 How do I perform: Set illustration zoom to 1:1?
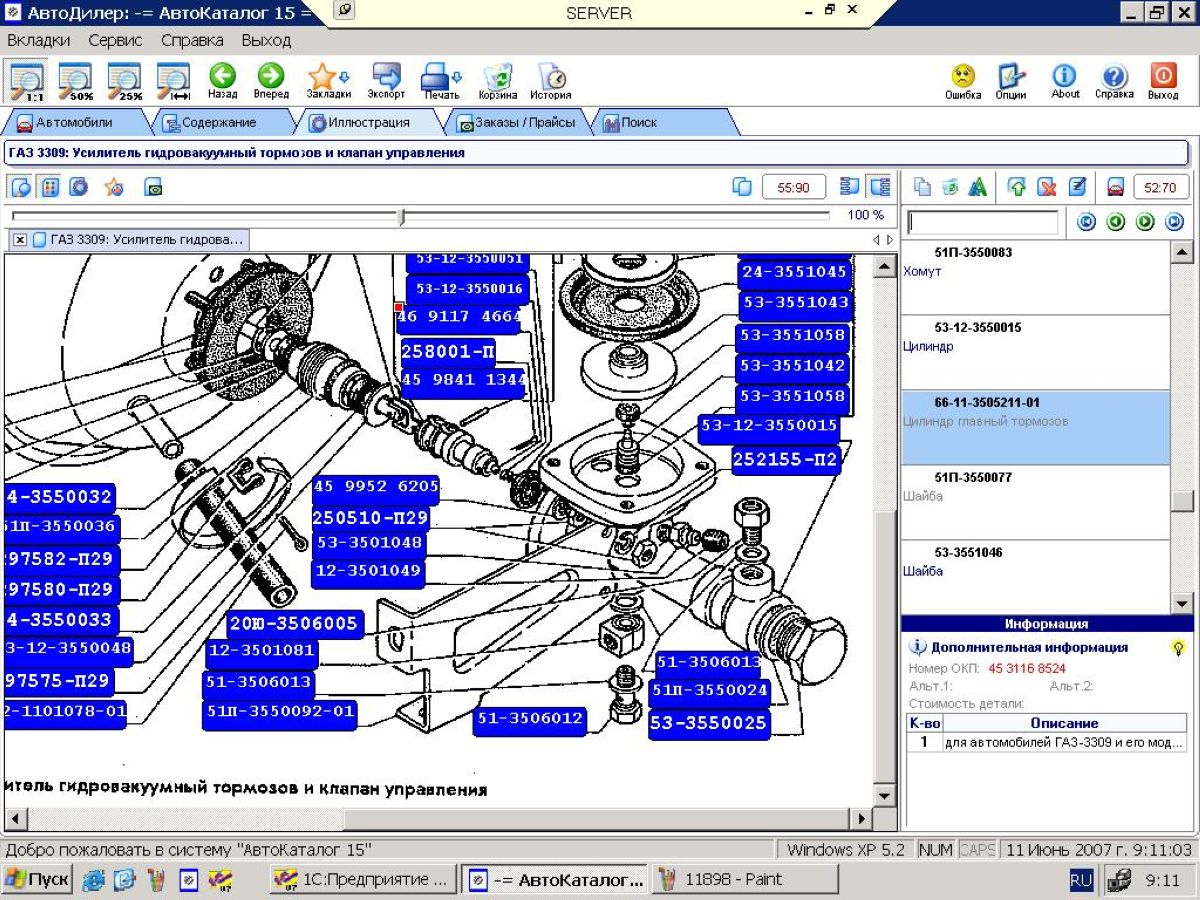(26, 80)
